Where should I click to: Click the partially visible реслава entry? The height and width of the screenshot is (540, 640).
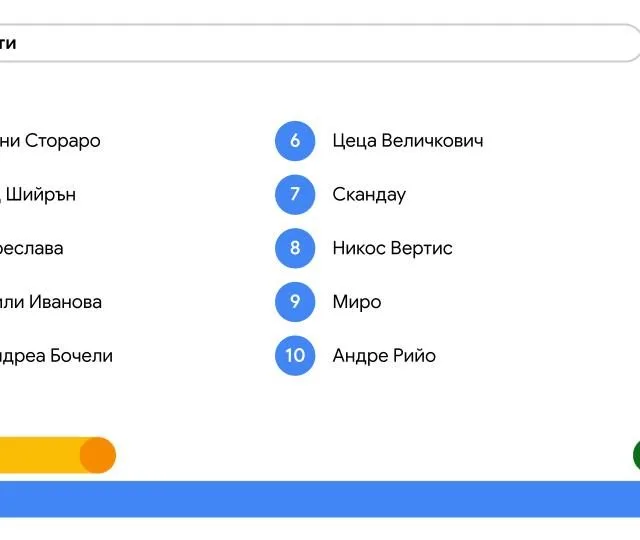[x=31, y=249]
